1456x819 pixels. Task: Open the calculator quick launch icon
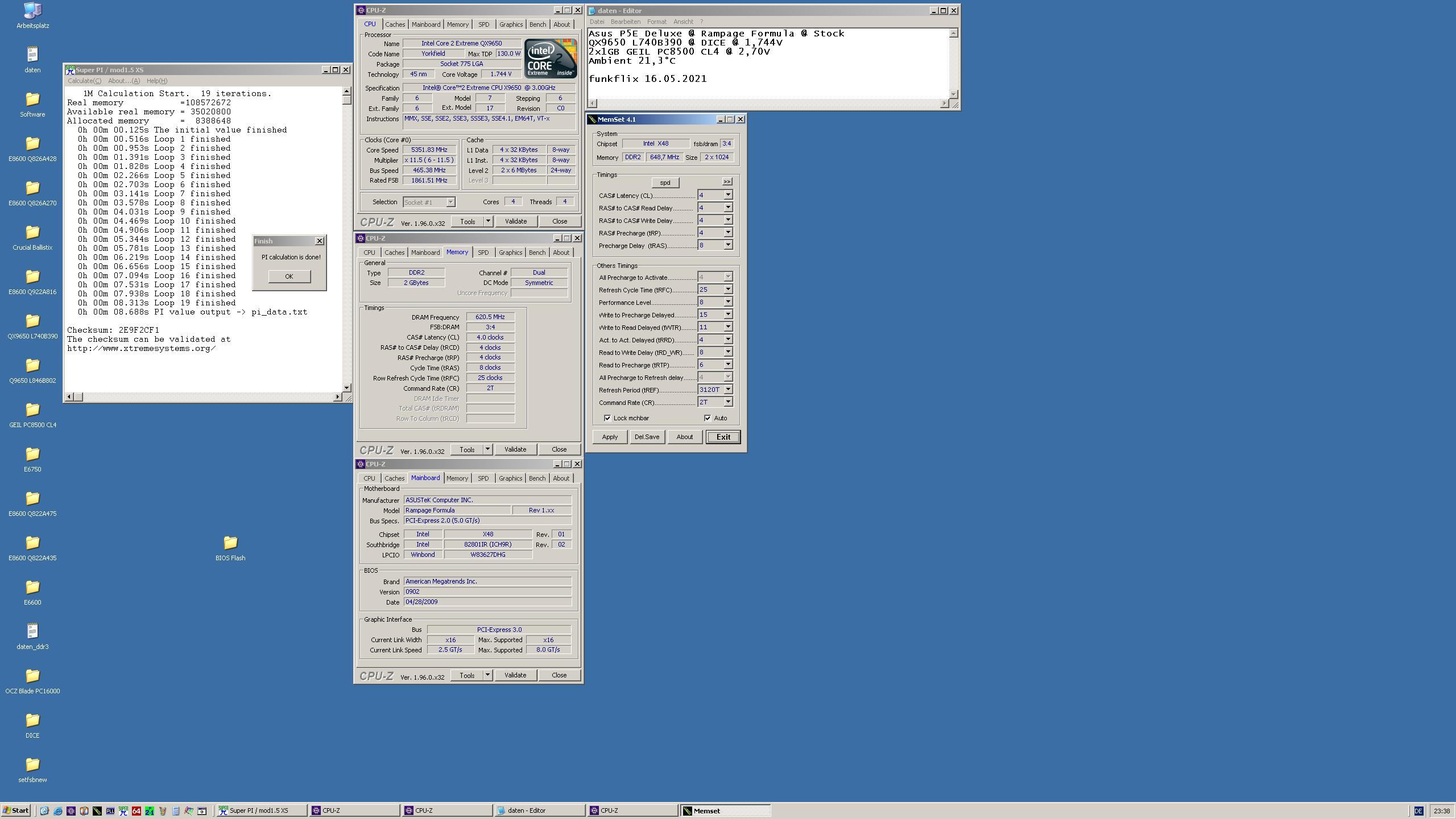point(176,811)
